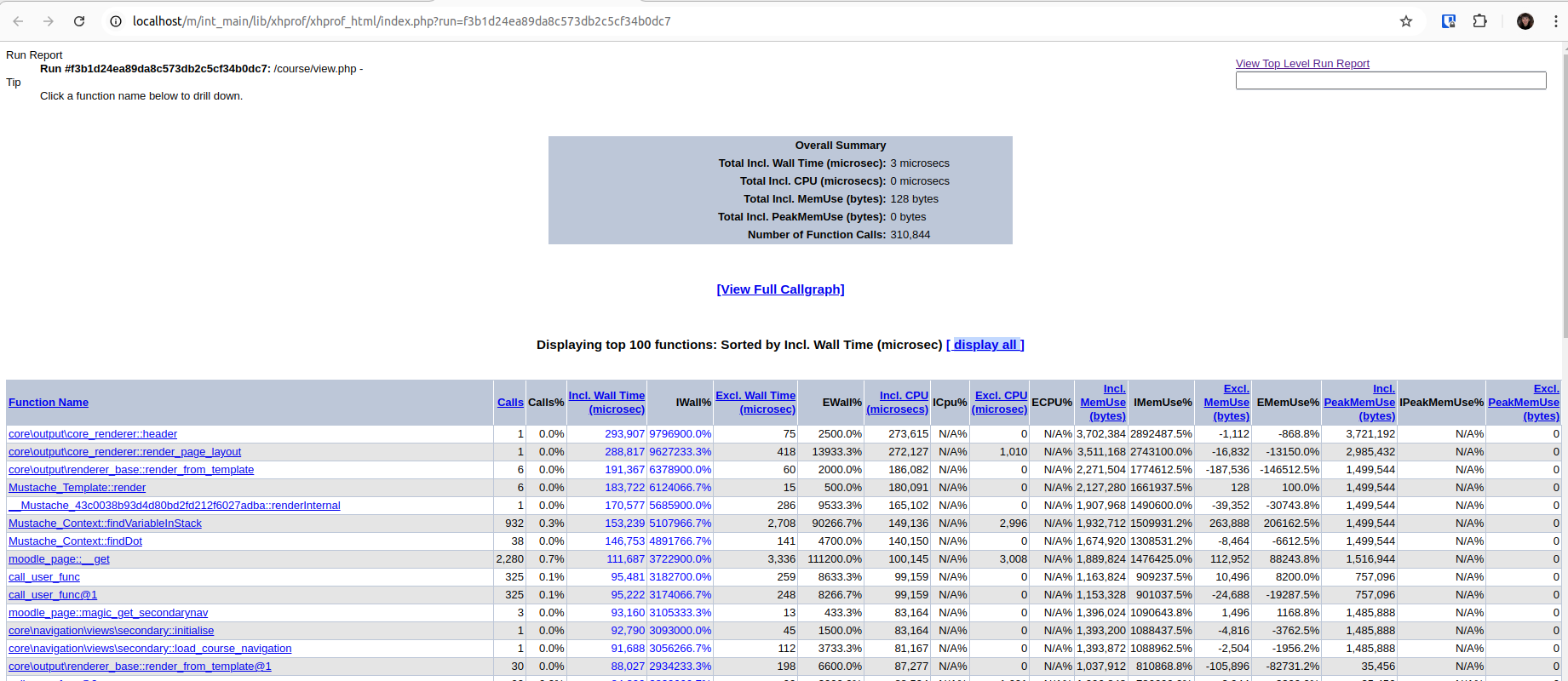Sort by Incl. CPU header
The image size is (1568, 681).
coord(897,403)
